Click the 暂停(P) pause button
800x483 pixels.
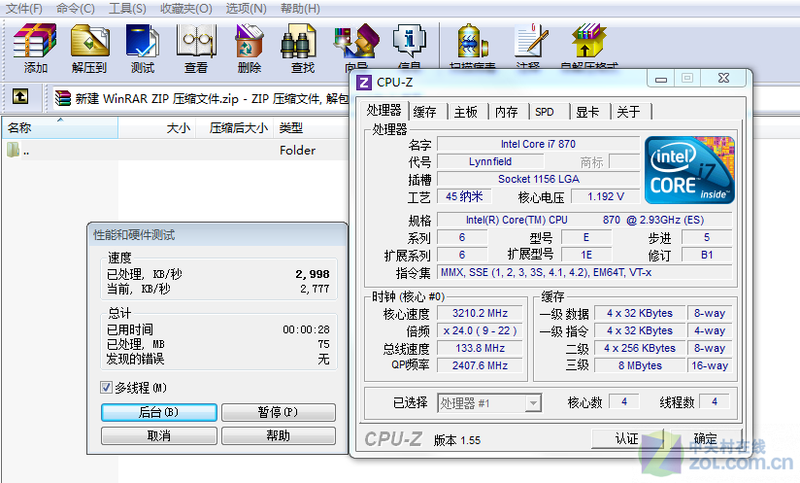coord(279,412)
